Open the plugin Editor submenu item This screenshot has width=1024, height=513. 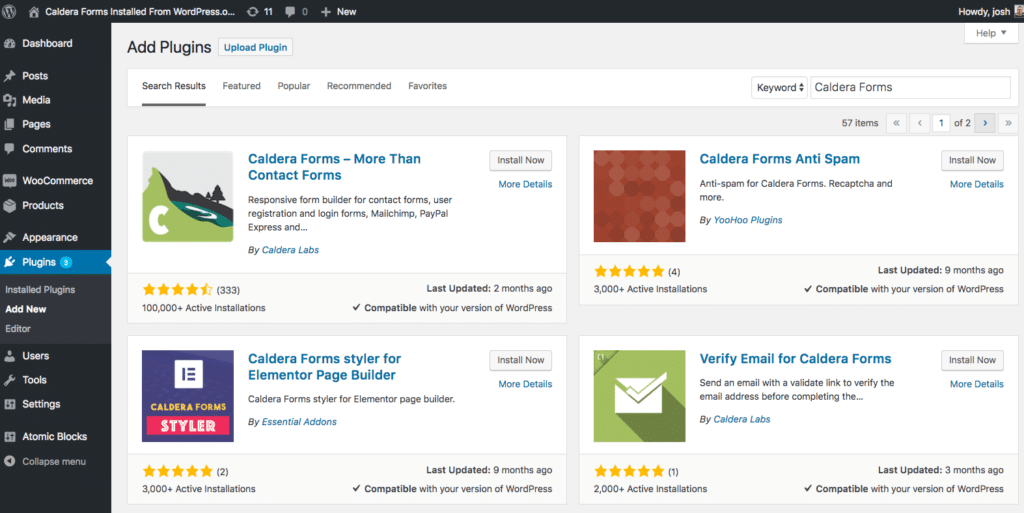point(18,329)
